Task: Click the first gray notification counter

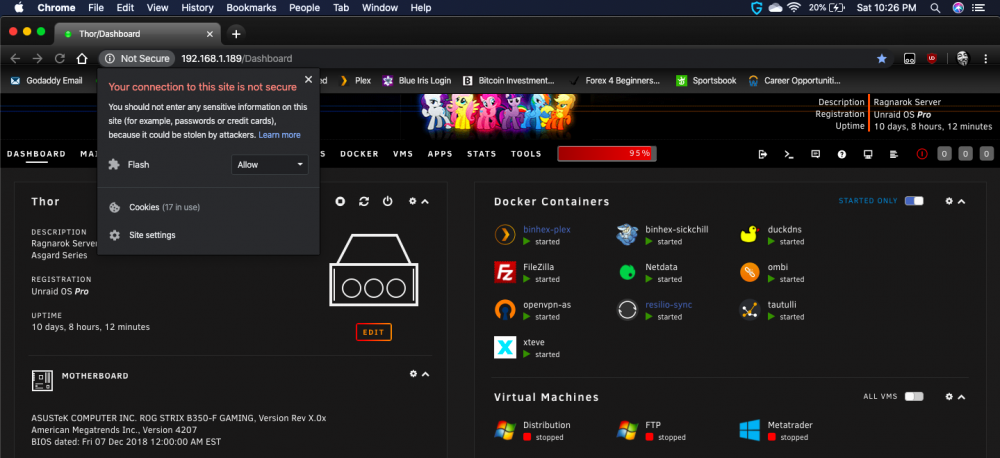Action: coord(945,154)
